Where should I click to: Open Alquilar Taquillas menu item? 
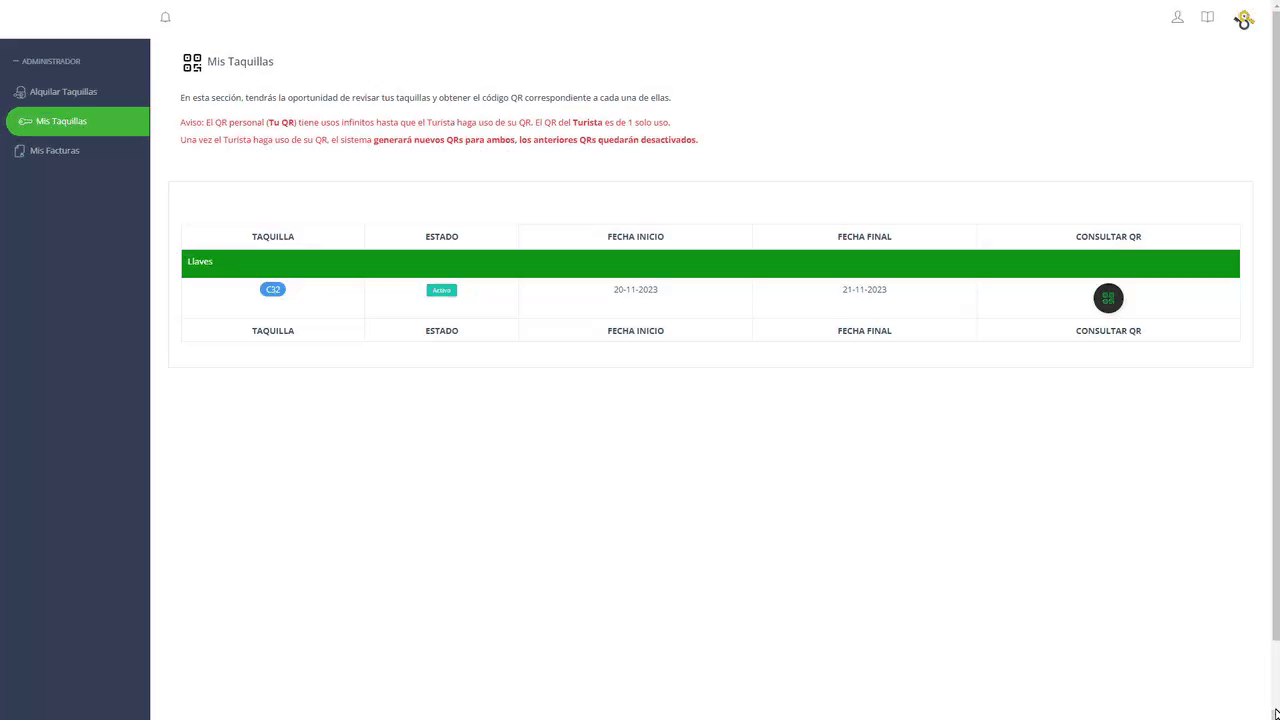click(x=63, y=92)
